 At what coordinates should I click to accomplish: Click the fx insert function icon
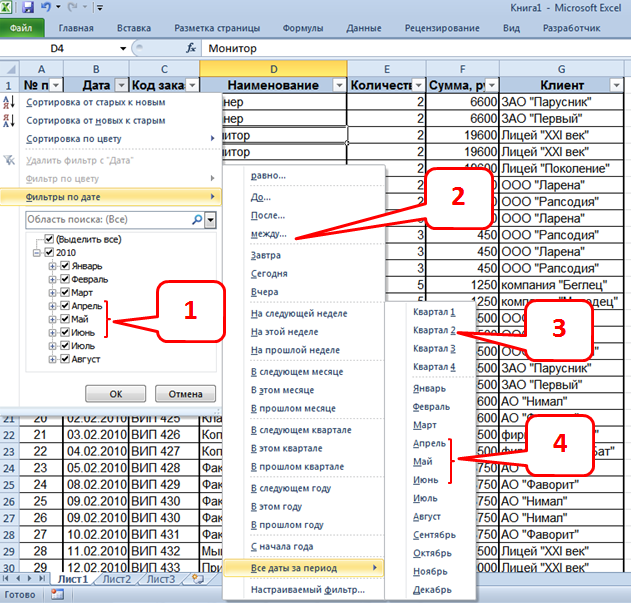click(x=190, y=48)
